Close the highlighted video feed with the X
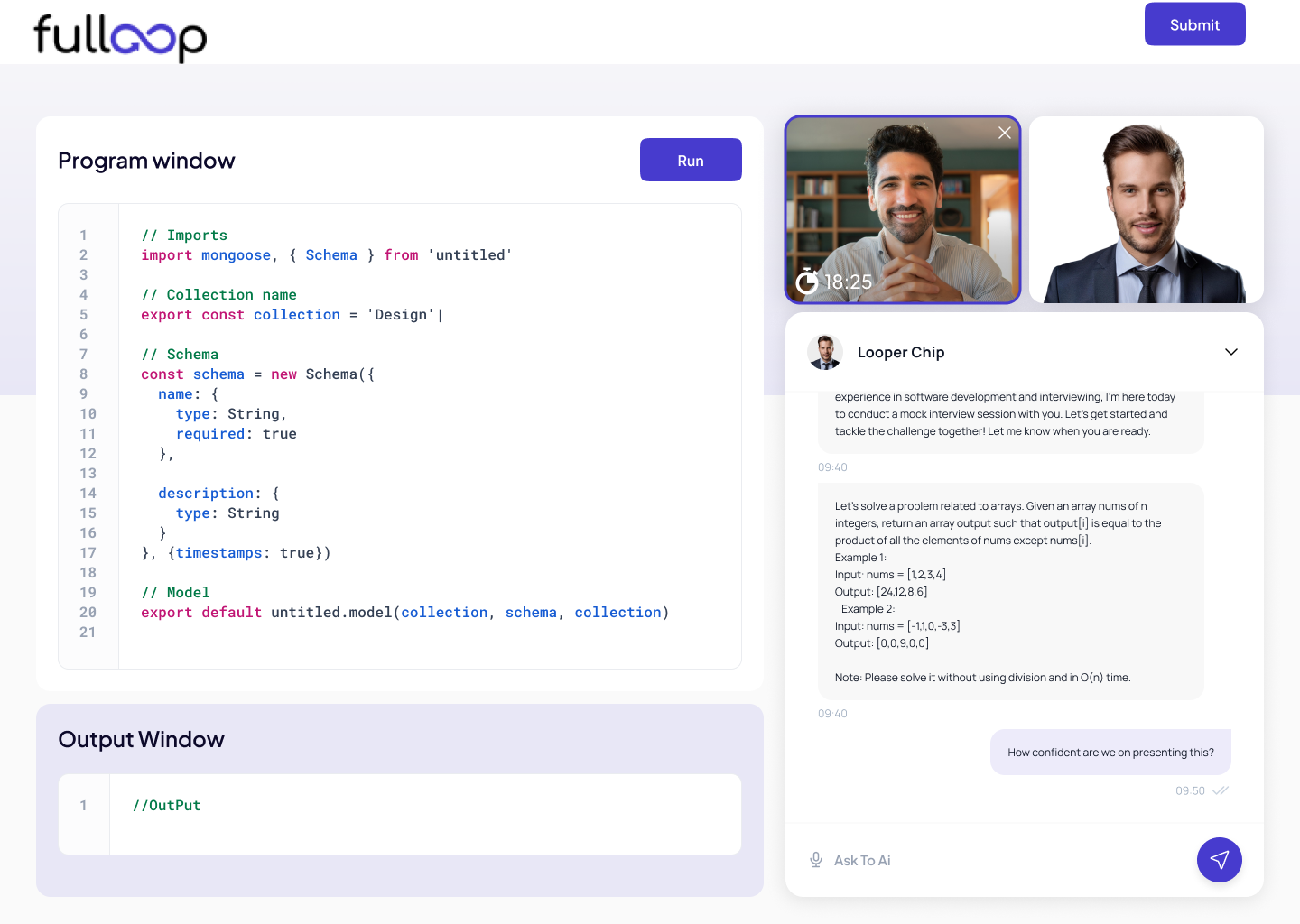 coord(1004,133)
